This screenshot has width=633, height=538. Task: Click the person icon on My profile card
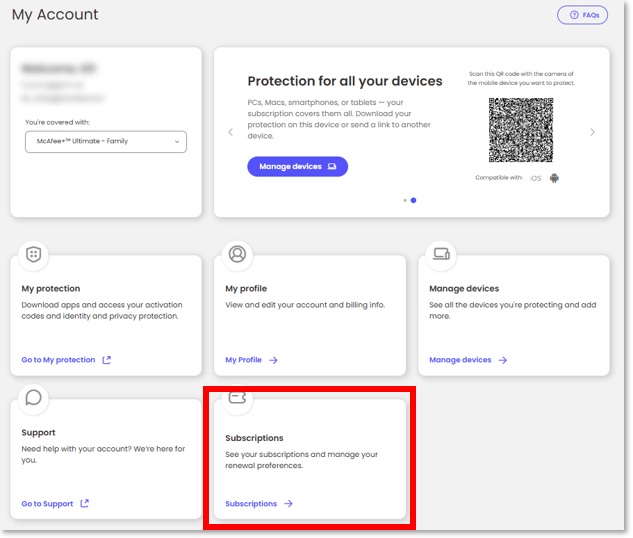pyautogui.click(x=237, y=254)
